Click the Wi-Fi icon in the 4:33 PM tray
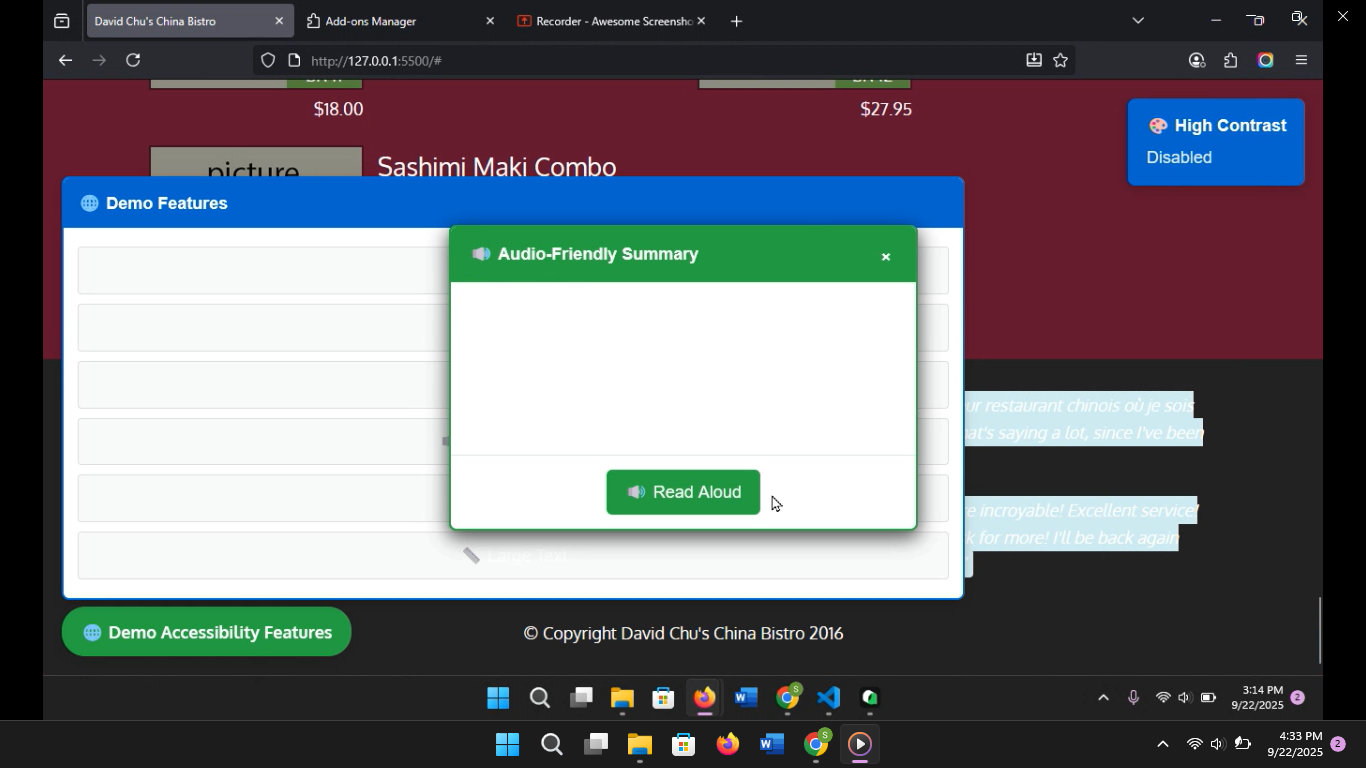The image size is (1366, 768). click(x=1194, y=744)
